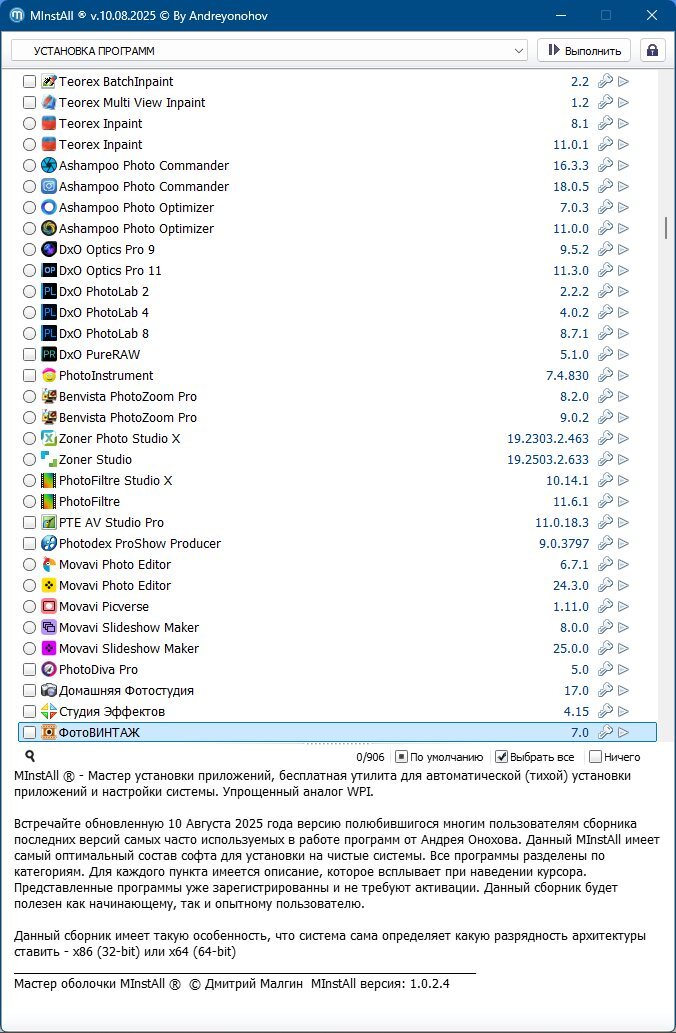This screenshot has width=676, height=1033.
Task: Toggle the Выбрать все checkbox
Action: pos(501,757)
